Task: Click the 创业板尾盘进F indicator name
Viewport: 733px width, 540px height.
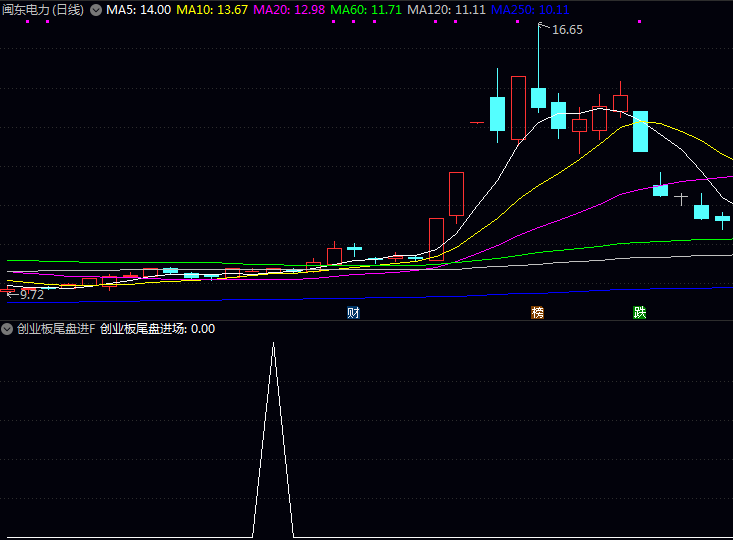Action: (56, 329)
